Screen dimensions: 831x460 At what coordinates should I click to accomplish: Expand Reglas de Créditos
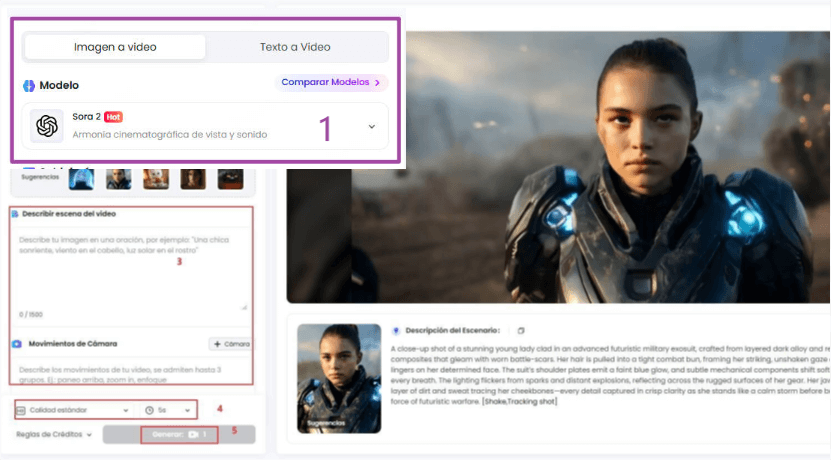pos(54,435)
